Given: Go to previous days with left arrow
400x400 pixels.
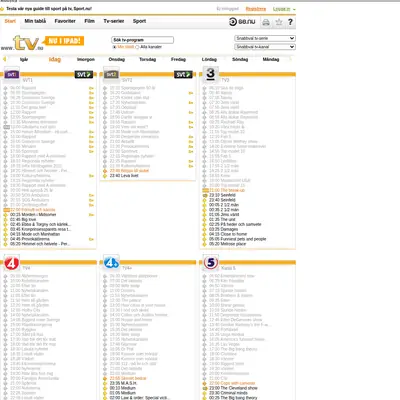Looking at the screenshot, I should coord(4,59).
